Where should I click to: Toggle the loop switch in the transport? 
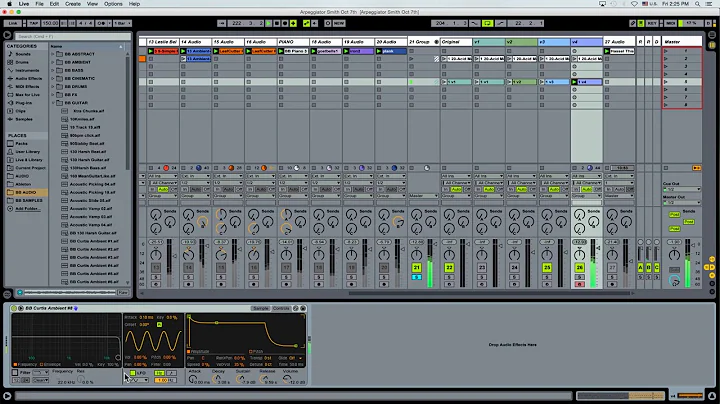[487, 23]
